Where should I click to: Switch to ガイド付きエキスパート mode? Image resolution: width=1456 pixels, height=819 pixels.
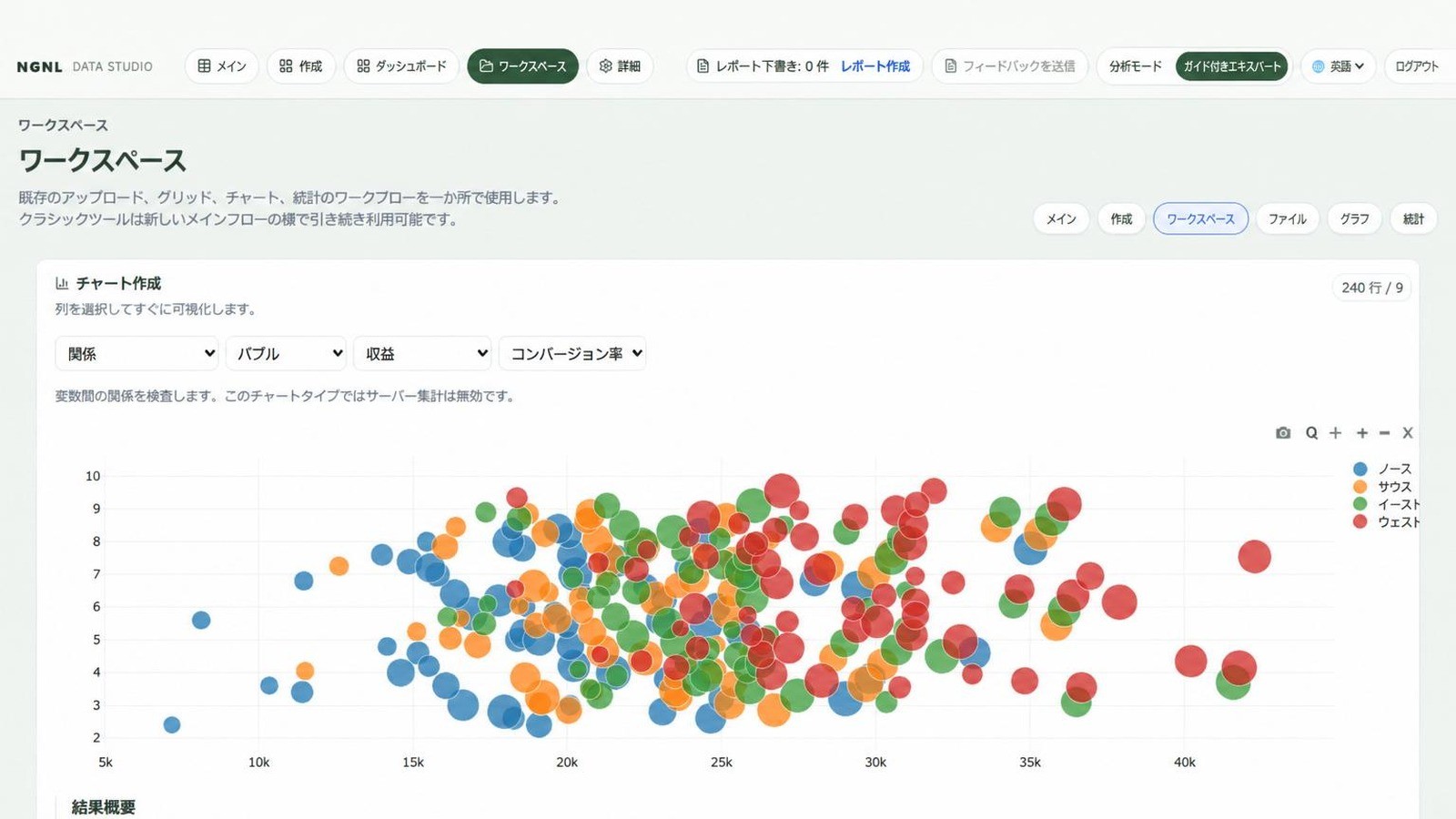(1232, 66)
